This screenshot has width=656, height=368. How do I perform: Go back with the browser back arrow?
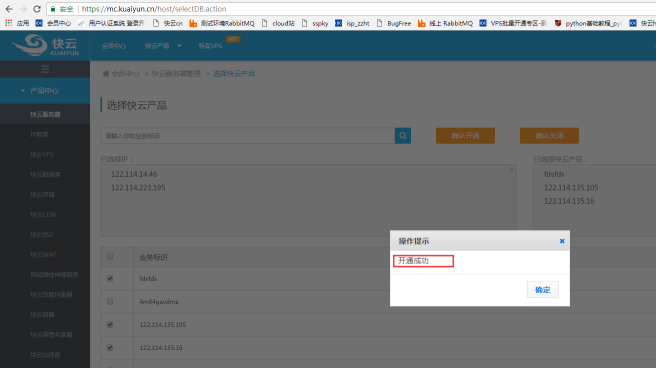pyautogui.click(x=9, y=9)
